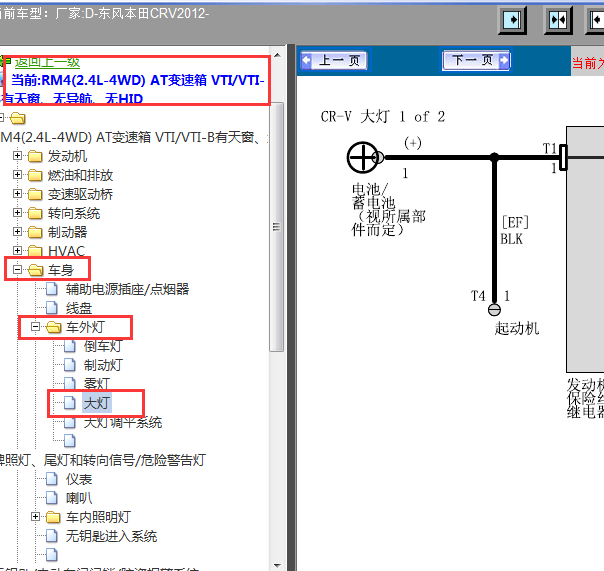Click the 辅助电源插座/点烟器 document icon
This screenshot has height=571, width=604.
coord(52,289)
